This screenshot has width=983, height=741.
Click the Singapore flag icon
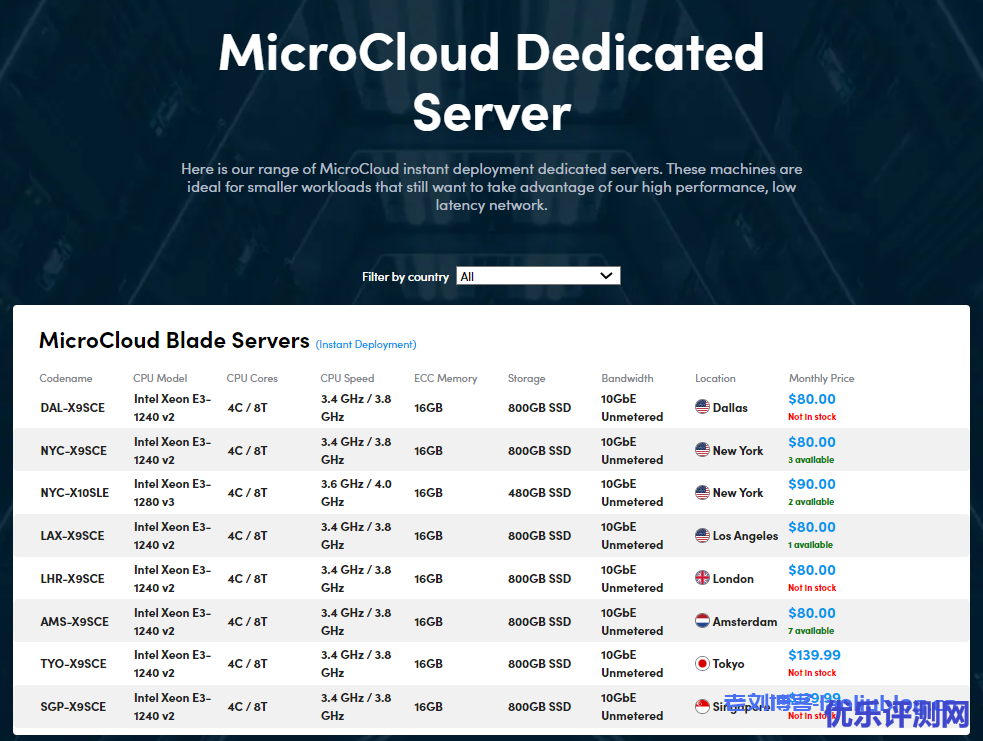[x=702, y=706]
